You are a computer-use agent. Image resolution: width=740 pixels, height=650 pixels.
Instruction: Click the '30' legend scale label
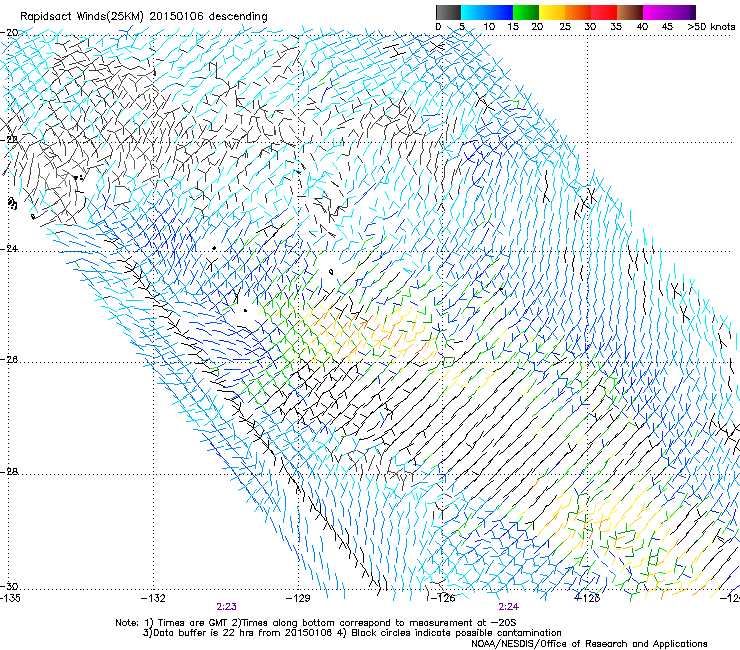pyautogui.click(x=590, y=27)
